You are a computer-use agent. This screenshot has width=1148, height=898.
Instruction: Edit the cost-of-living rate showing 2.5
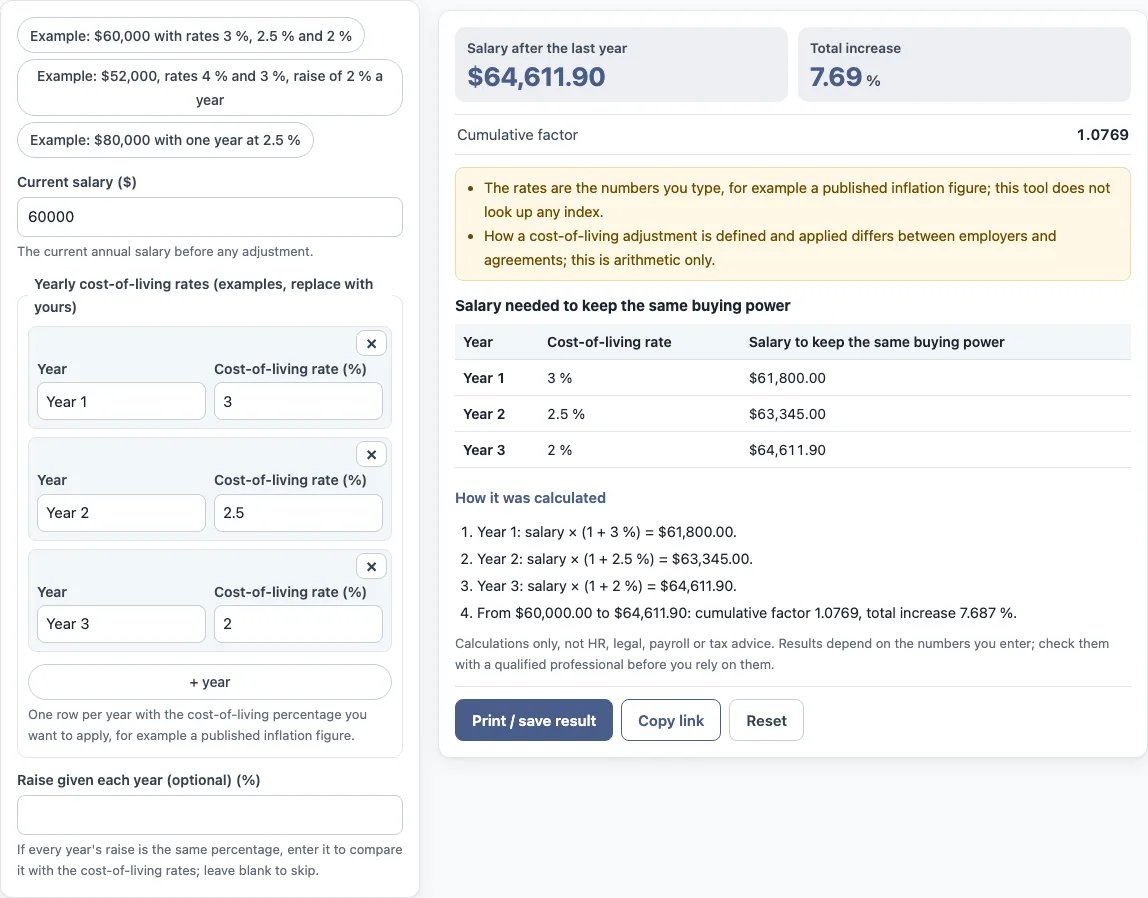pyautogui.click(x=298, y=512)
